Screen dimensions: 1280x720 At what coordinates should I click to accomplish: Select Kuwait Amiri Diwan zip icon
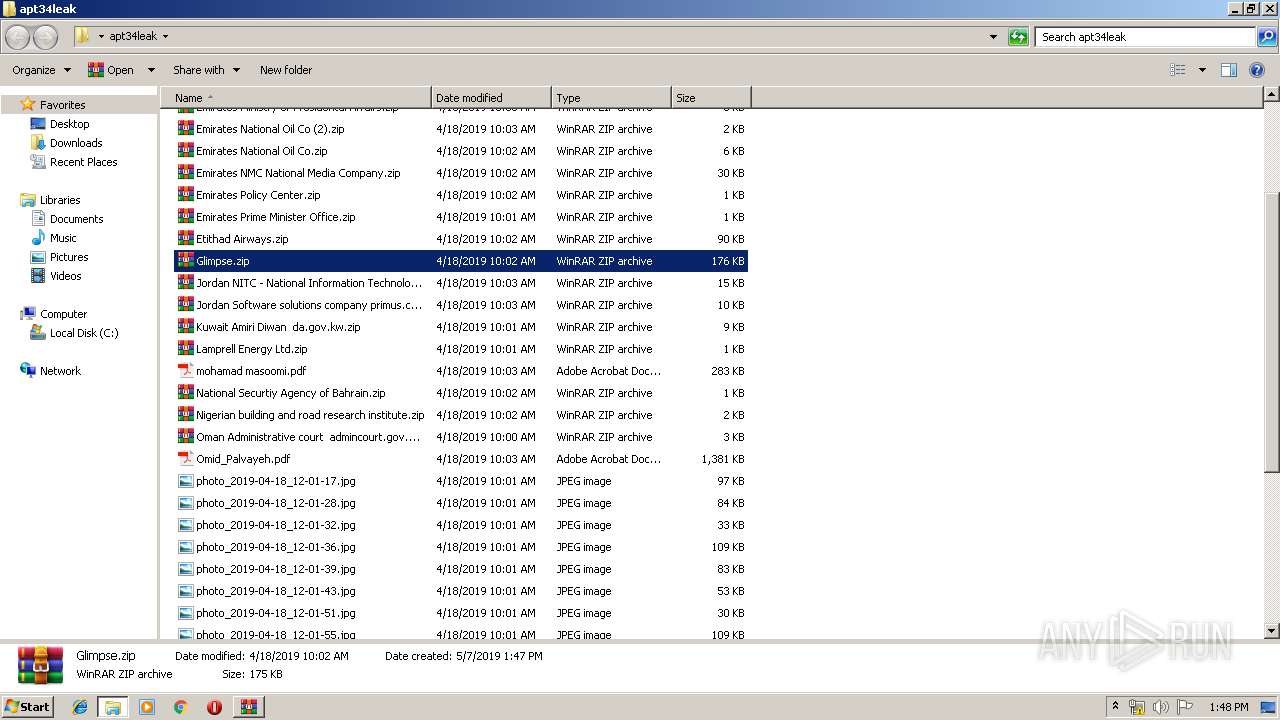[186, 327]
